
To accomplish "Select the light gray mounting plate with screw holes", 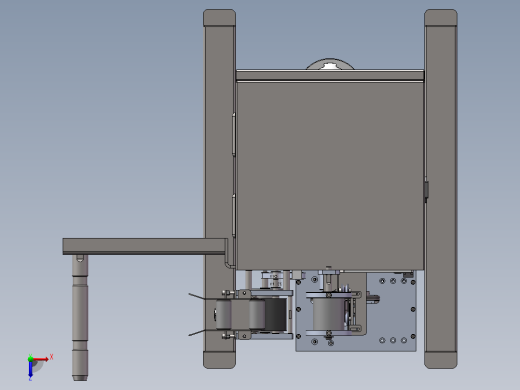I will click(392, 312).
